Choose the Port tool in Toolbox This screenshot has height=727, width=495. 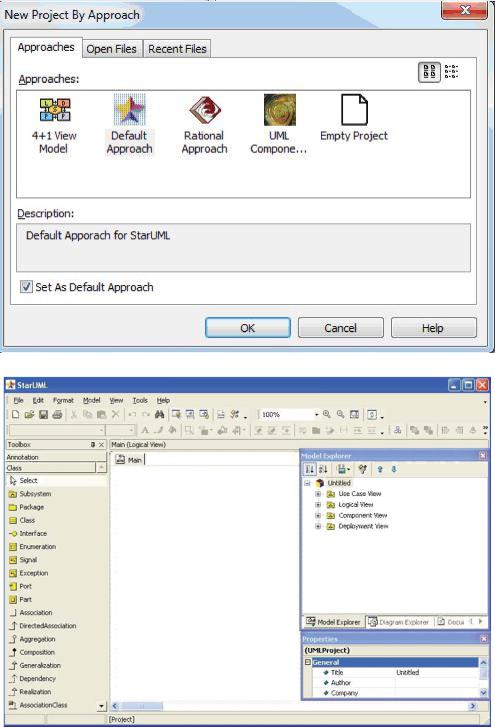(20, 586)
